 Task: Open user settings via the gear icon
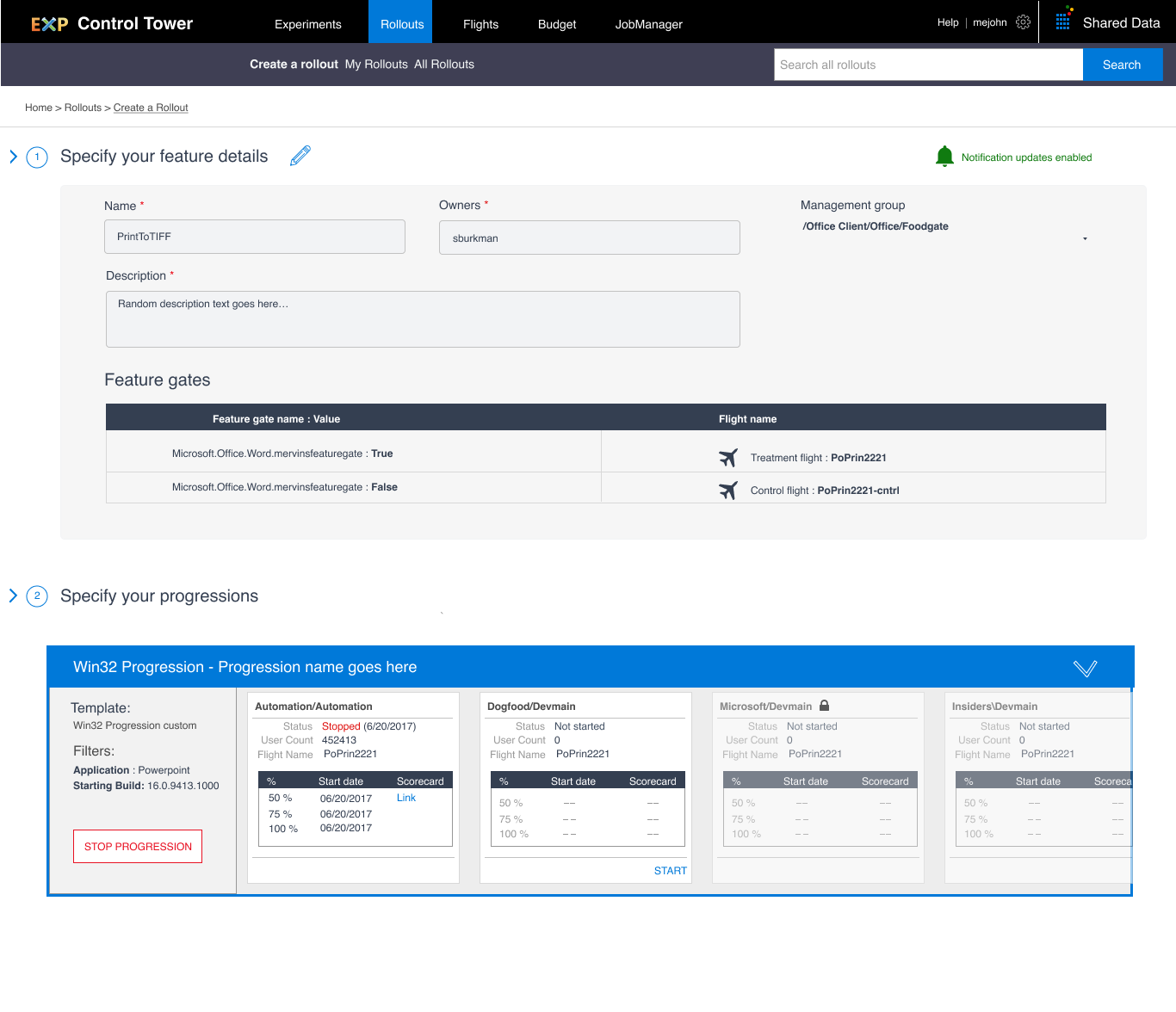[1024, 22]
